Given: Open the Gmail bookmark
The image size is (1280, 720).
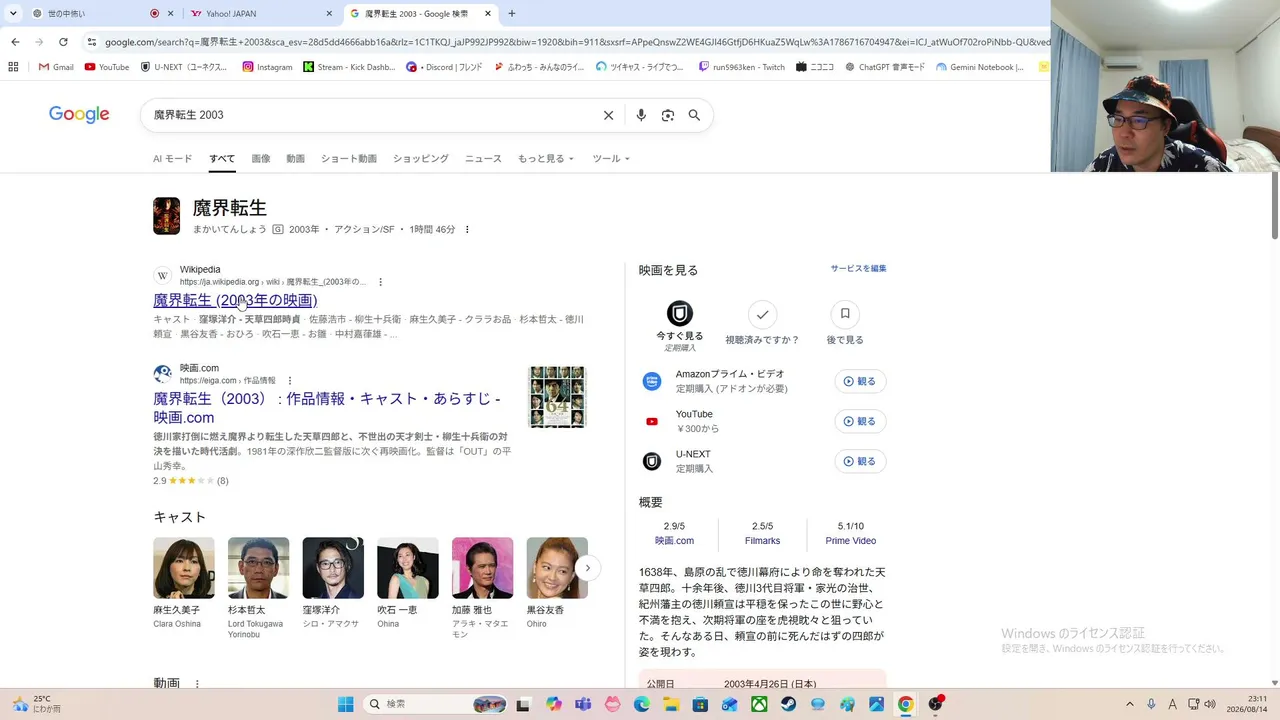Looking at the screenshot, I should 56,67.
